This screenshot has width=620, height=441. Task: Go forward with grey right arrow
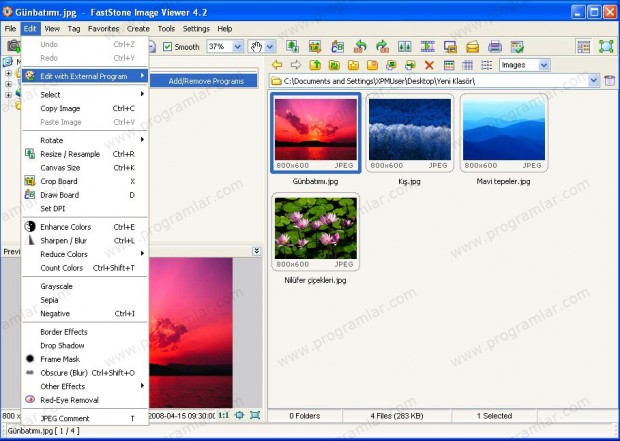click(x=296, y=65)
